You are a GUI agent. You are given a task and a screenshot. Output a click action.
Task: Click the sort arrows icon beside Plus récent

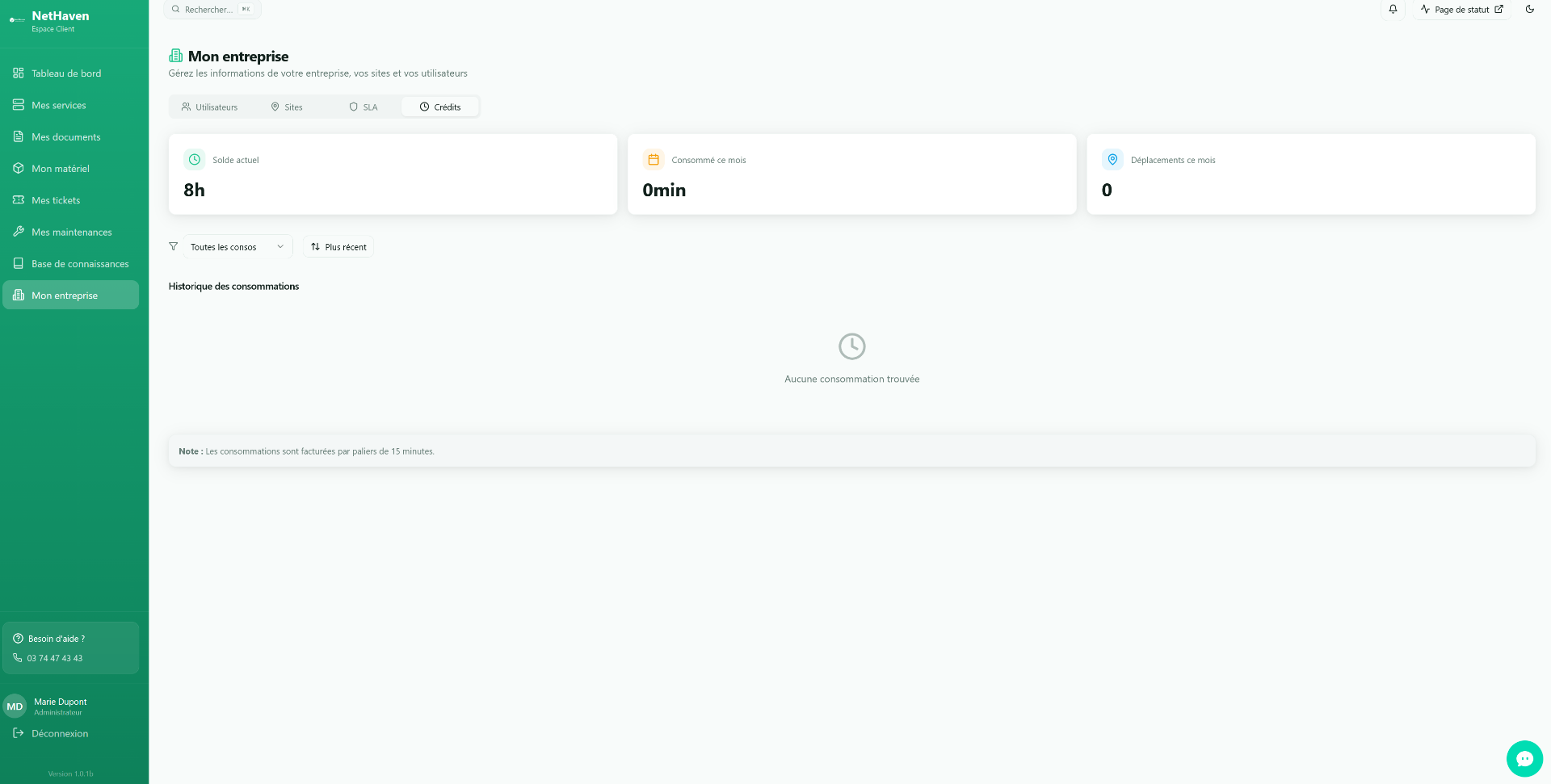pos(315,247)
